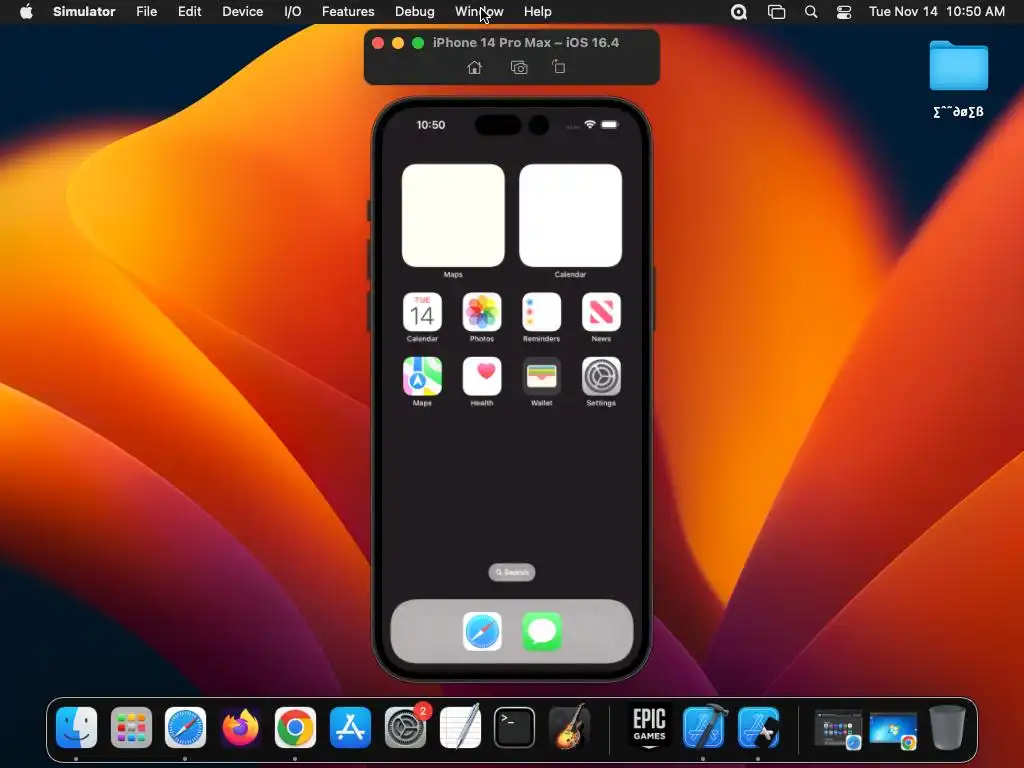Open the Maps app icon

pos(422,376)
